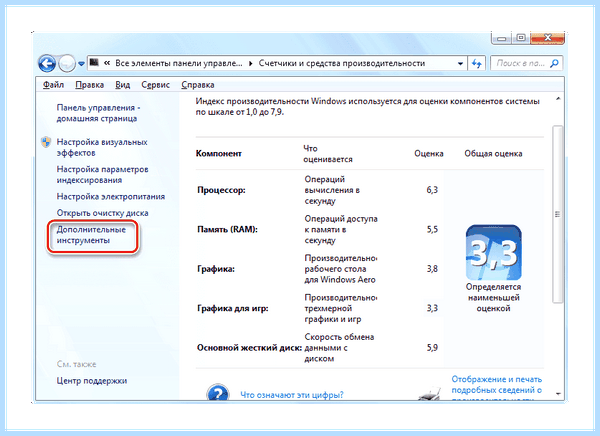Screen dimensions: 600x436
Task: Expand the address bar history dropdown
Action: point(460,64)
